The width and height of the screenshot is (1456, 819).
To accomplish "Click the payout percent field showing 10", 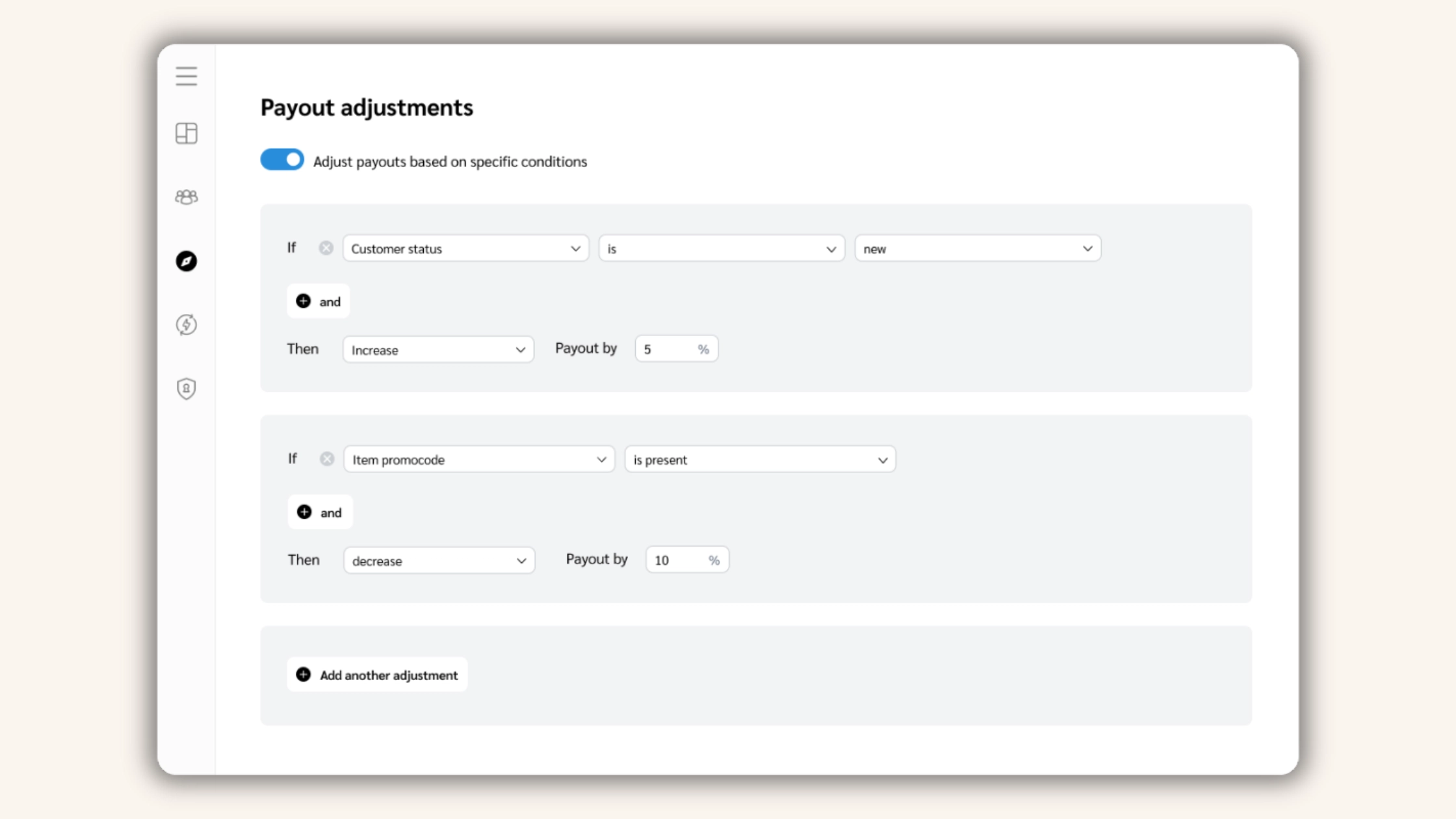I will (687, 560).
